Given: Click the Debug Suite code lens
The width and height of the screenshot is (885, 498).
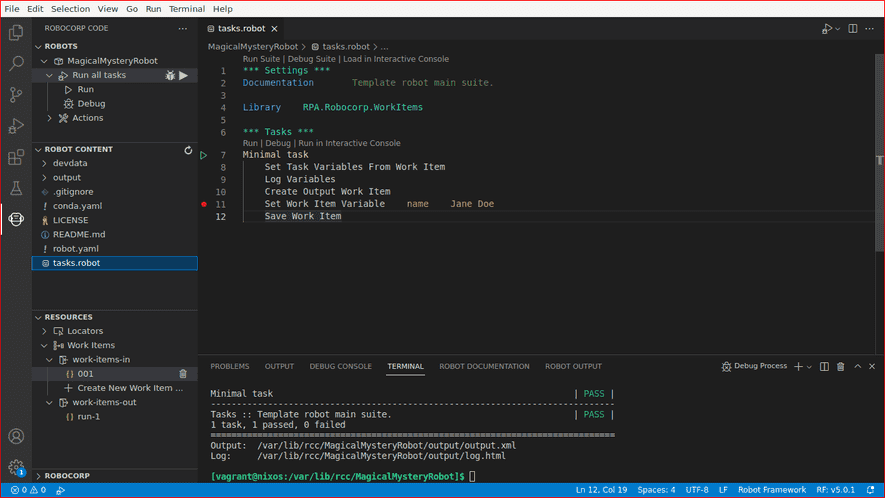Looking at the screenshot, I should point(312,59).
